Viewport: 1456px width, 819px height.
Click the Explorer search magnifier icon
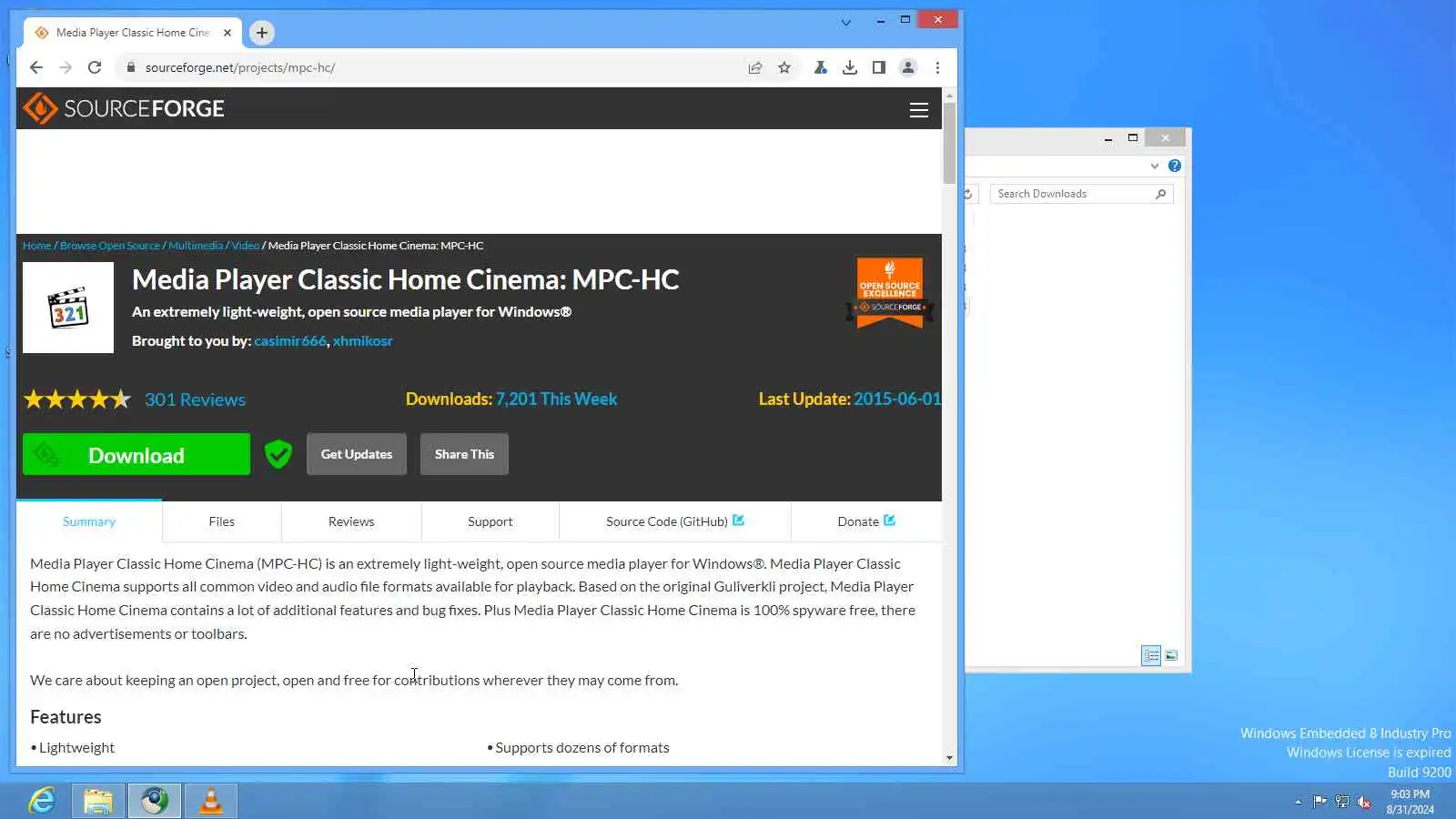click(1161, 194)
